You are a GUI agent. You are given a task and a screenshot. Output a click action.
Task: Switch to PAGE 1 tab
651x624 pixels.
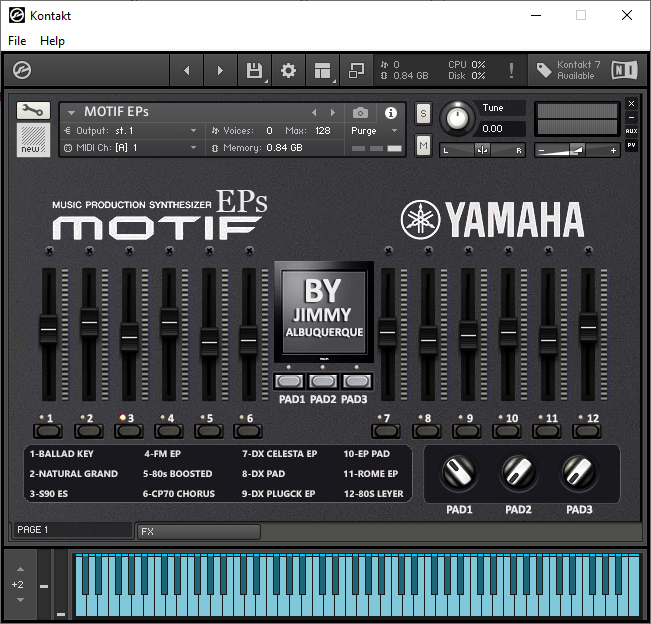coord(73,530)
